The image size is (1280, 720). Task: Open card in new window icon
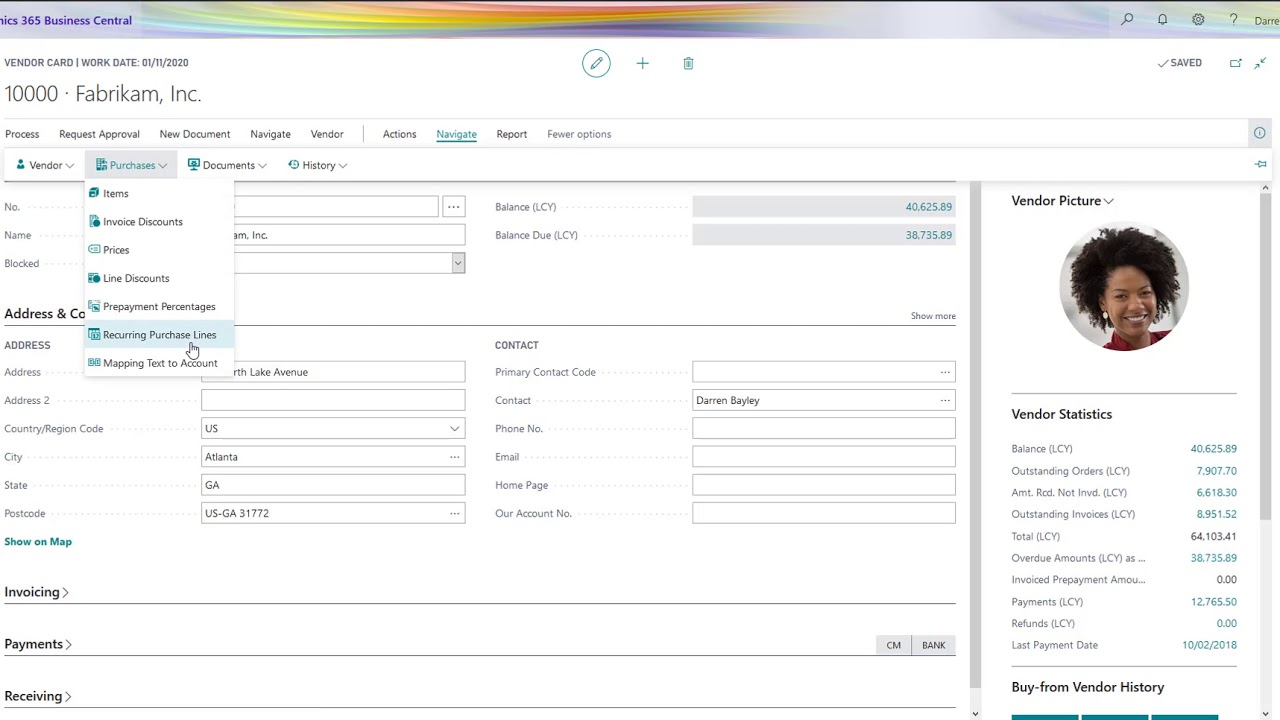(x=1236, y=63)
